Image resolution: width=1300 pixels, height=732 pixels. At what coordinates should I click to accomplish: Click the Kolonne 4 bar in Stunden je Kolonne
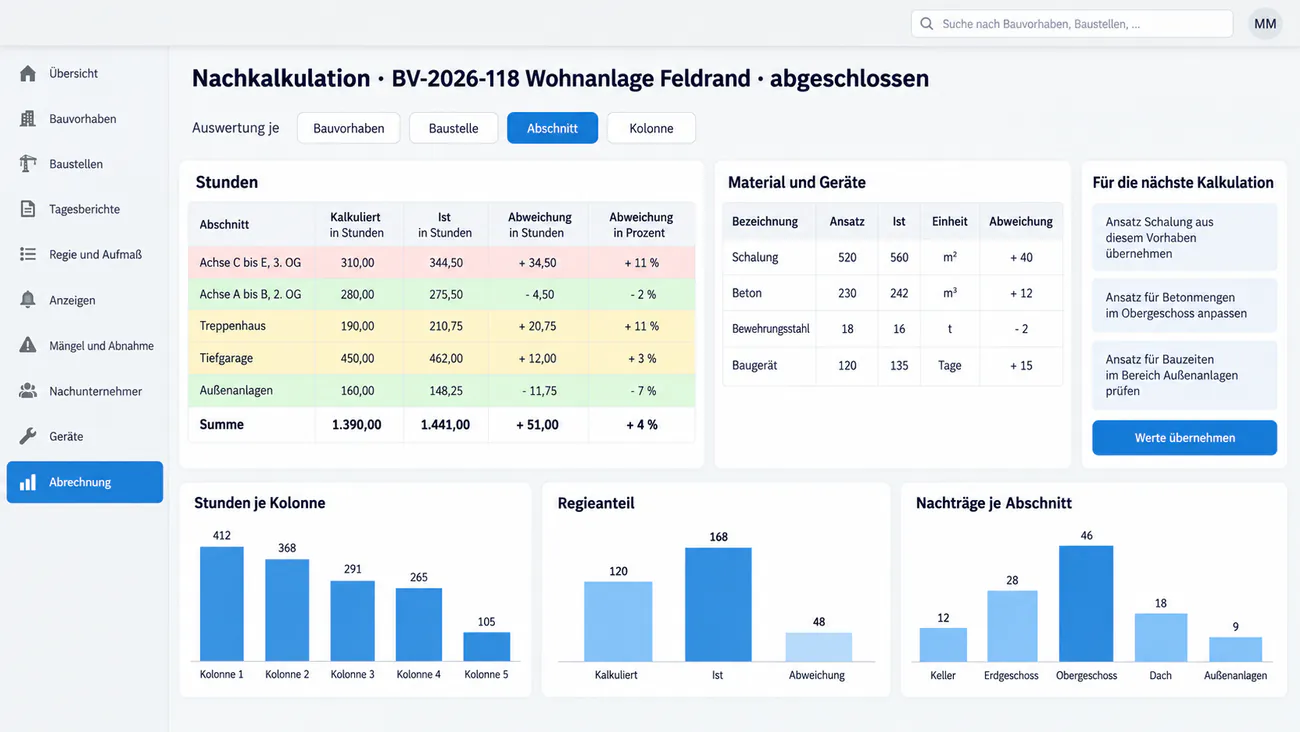pyautogui.click(x=418, y=625)
